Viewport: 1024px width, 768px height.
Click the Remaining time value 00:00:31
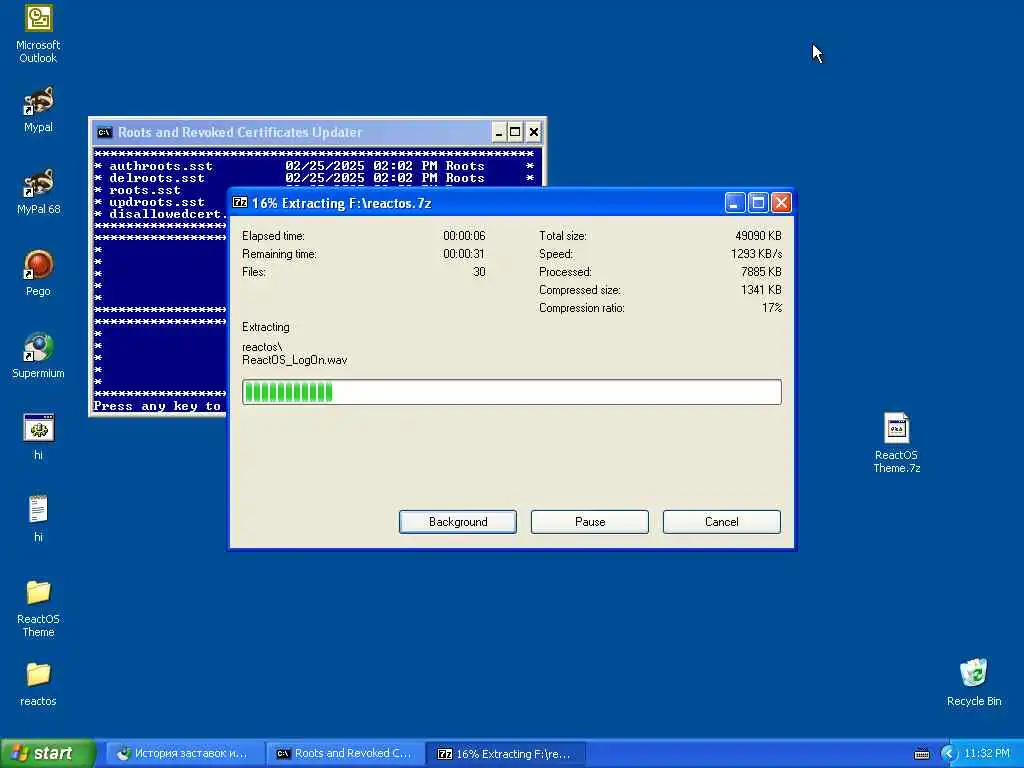[464, 254]
